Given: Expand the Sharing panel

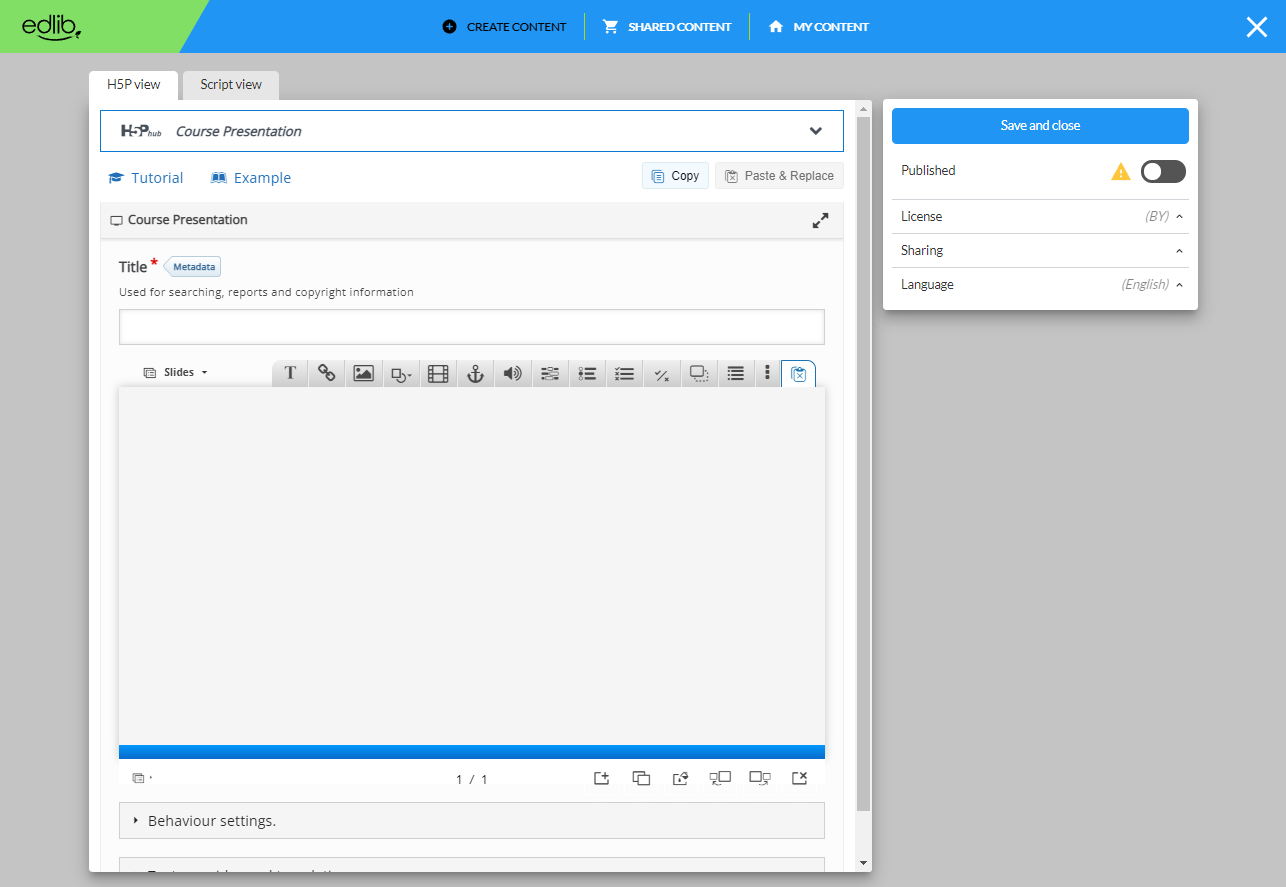Looking at the screenshot, I should coord(1040,251).
